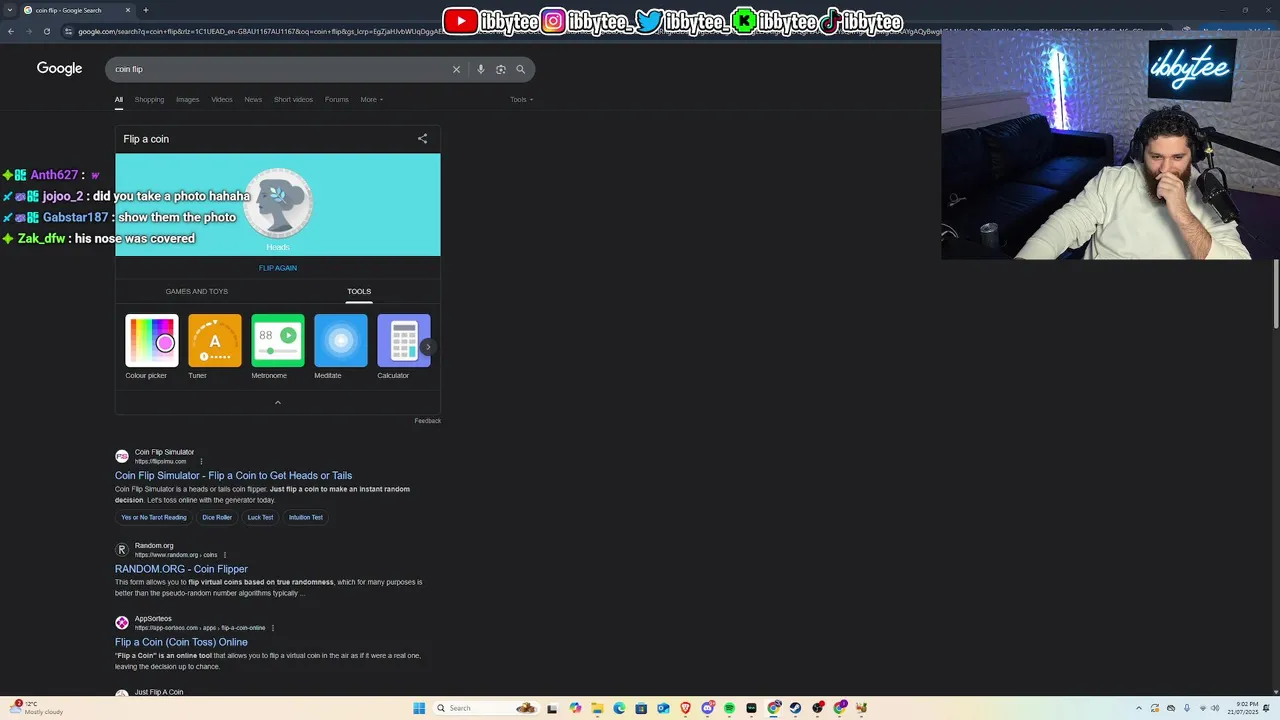This screenshot has height=720, width=1280.
Task: Open the Short videos tab
Action: [x=293, y=99]
